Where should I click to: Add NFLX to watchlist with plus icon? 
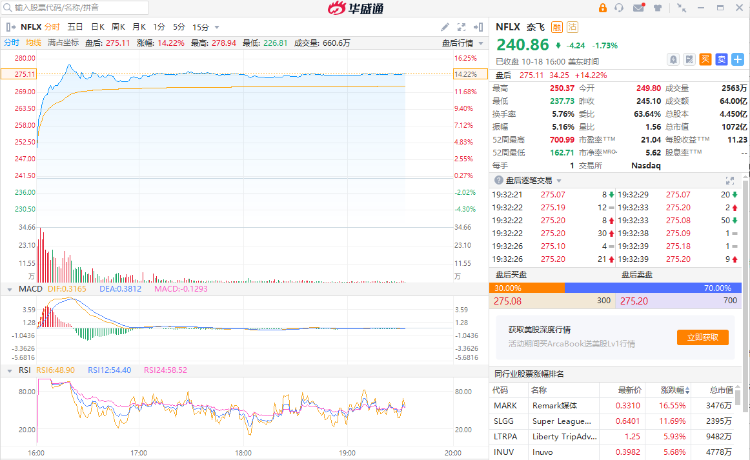(x=738, y=60)
